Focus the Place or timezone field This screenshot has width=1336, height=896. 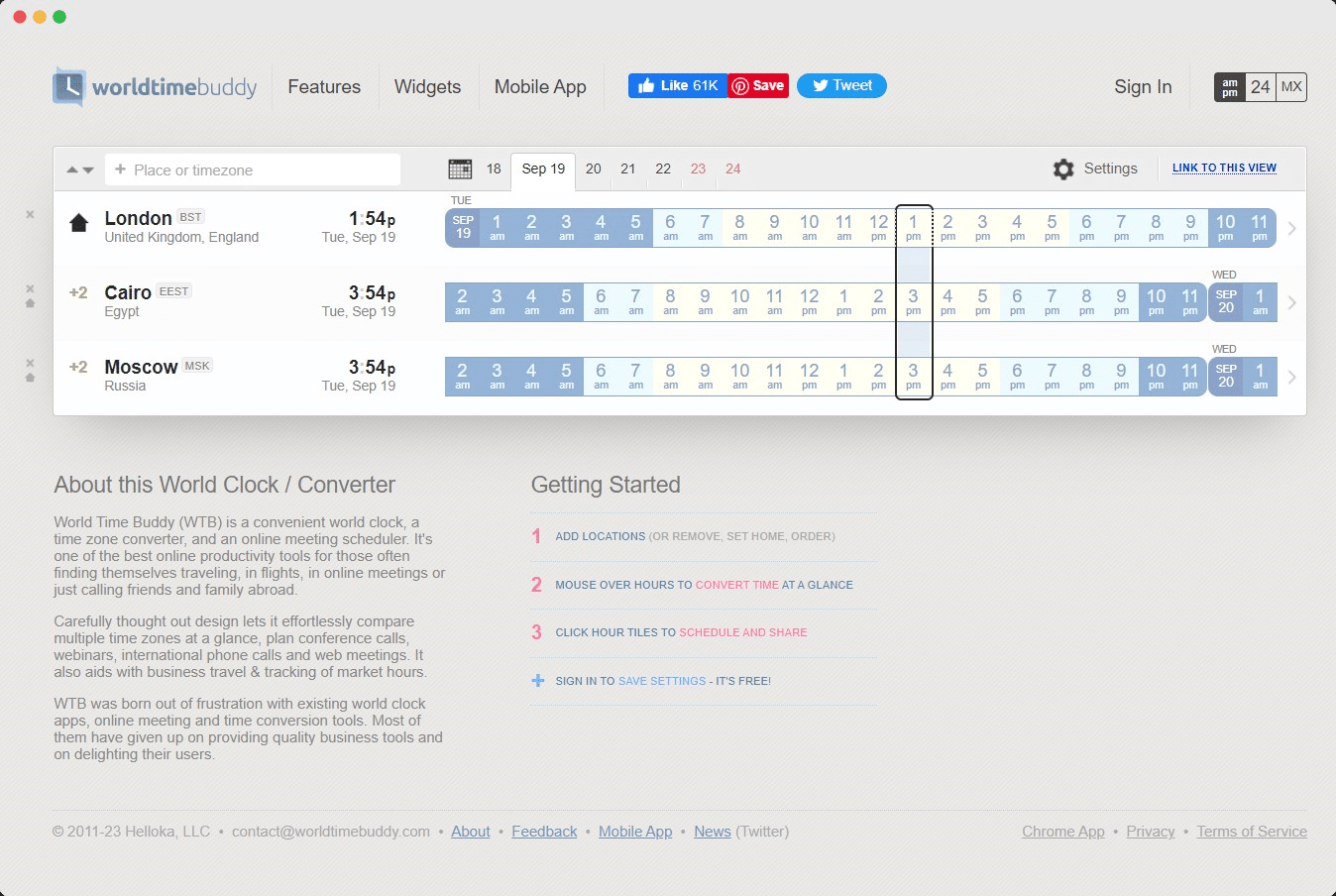[x=253, y=169]
